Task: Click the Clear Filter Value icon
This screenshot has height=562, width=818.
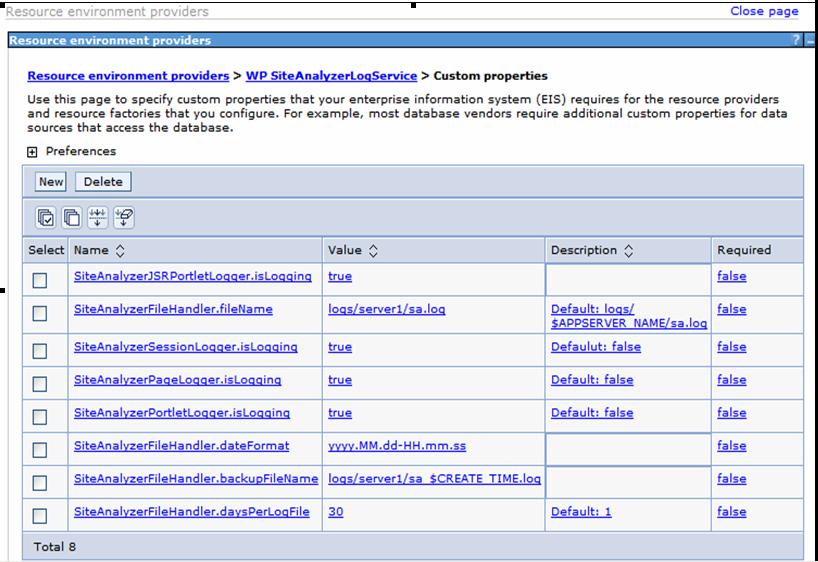Action: (124, 217)
